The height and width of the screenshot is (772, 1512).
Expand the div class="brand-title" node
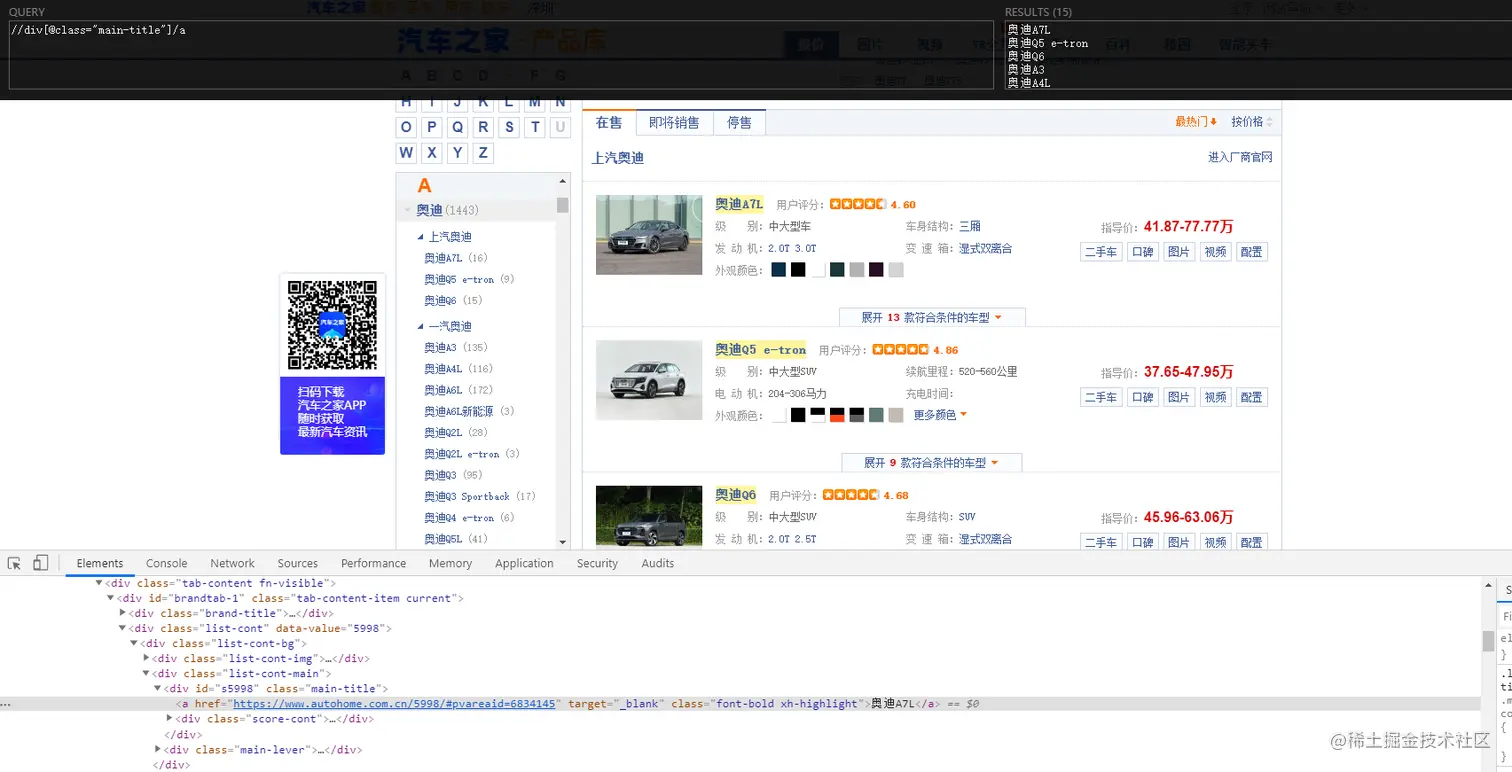point(123,613)
